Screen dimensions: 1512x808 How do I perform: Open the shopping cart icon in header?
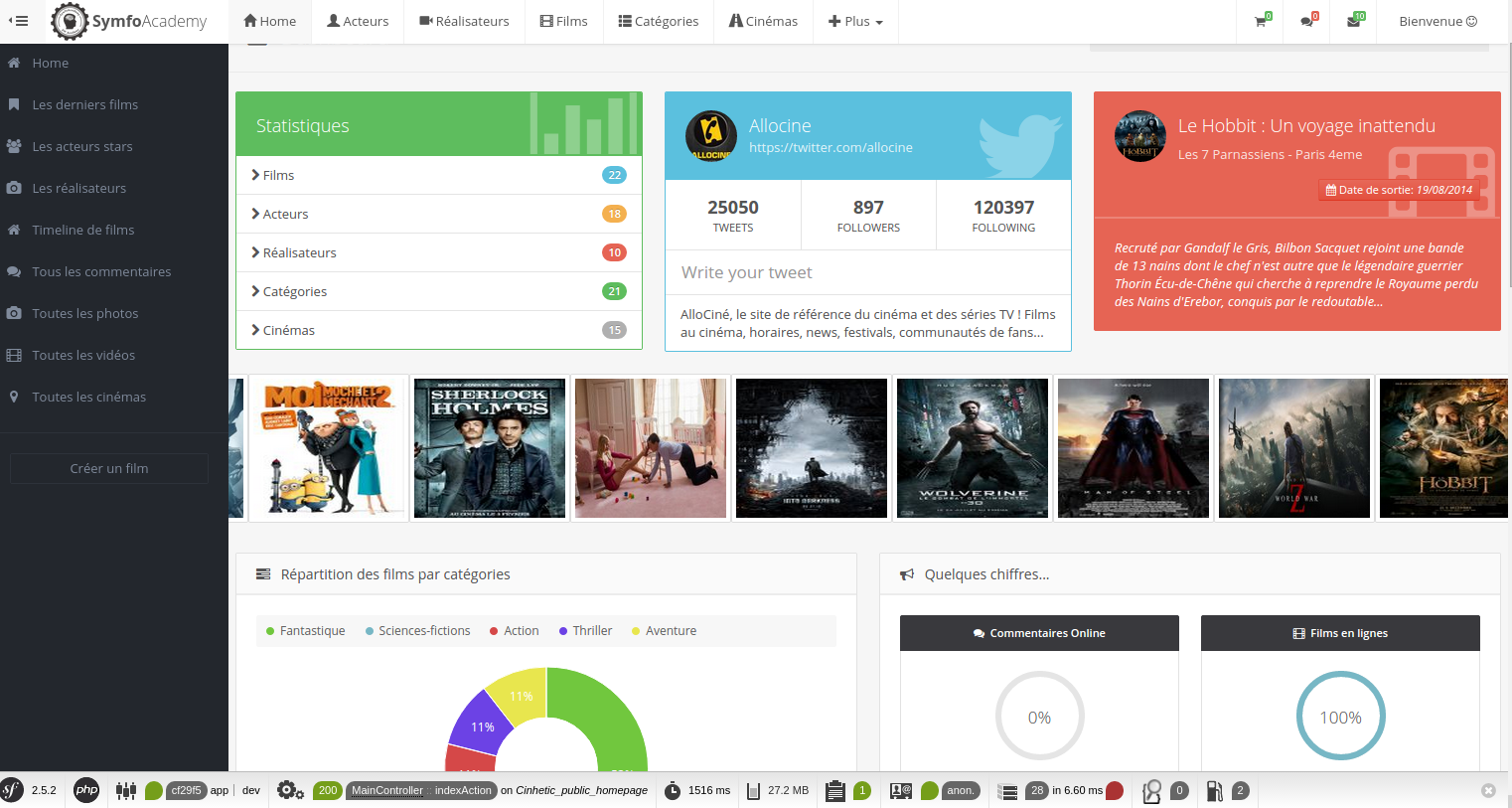1262,21
